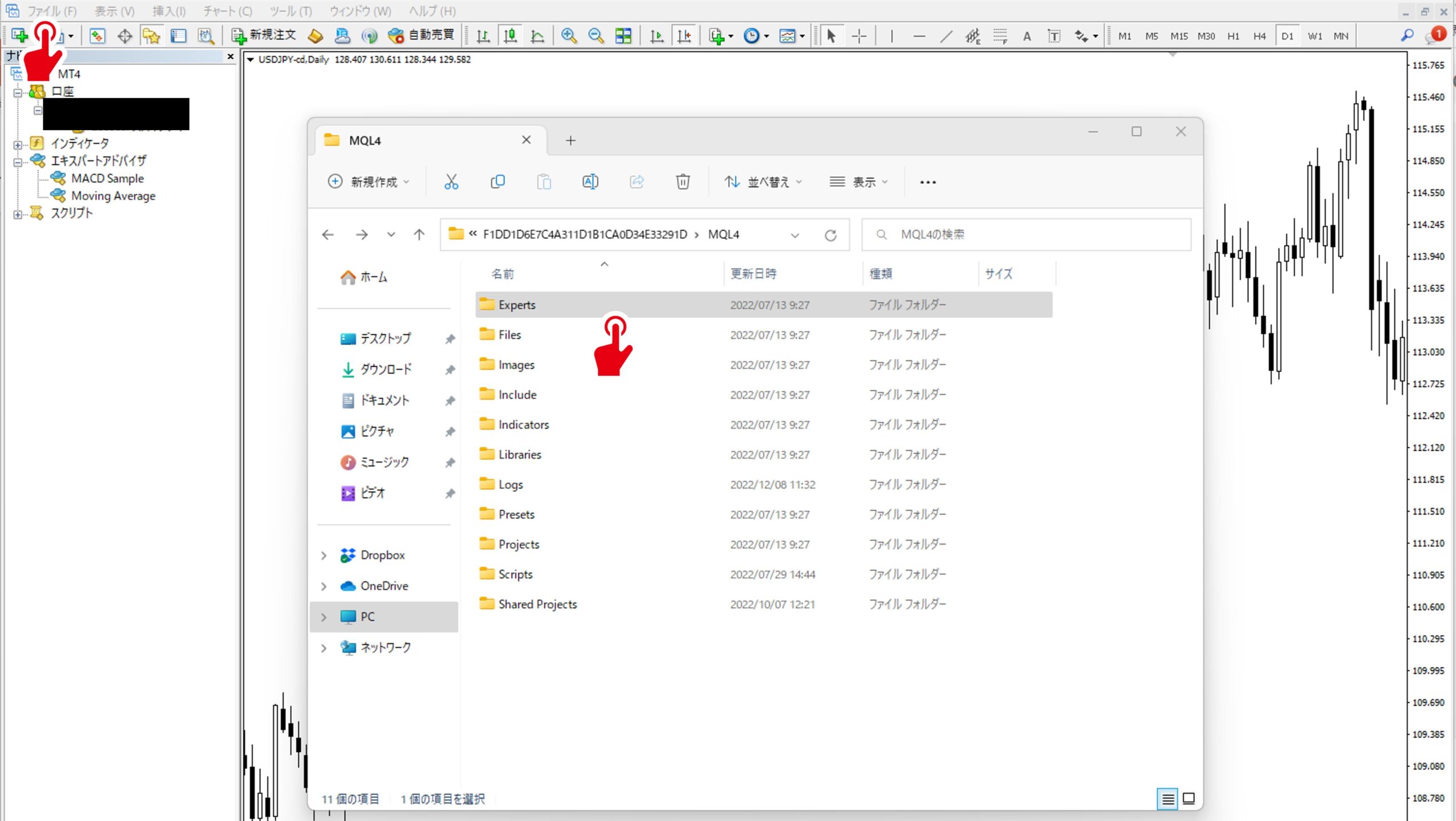The width and height of the screenshot is (1456, 821).
Task: Switch to Explorer large icons view
Action: coord(1189,798)
